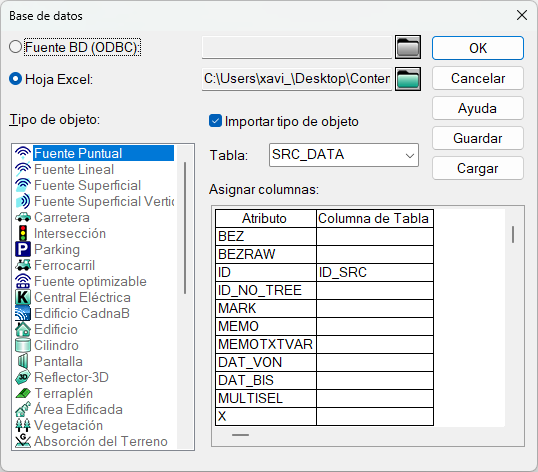Open the Tabla SRC_DATA dropdown

pos(344,155)
